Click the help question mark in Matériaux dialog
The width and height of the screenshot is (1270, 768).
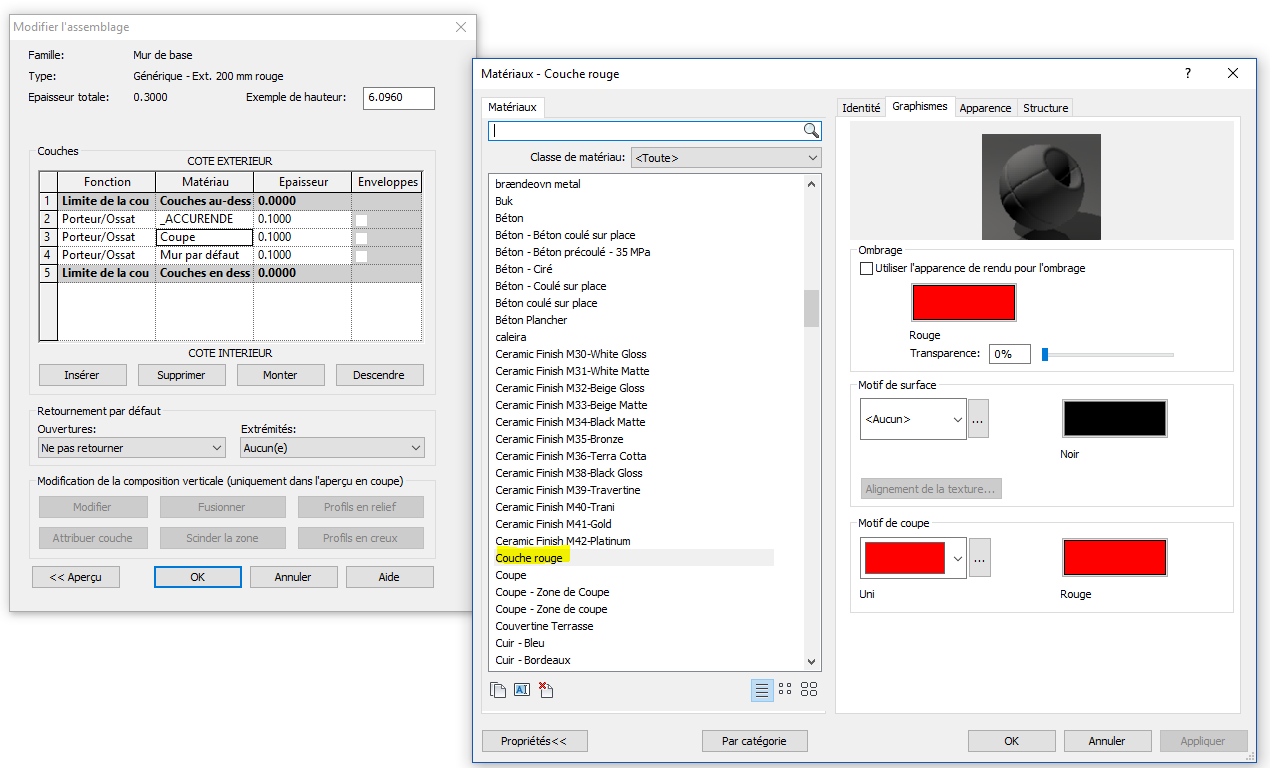coord(1188,73)
